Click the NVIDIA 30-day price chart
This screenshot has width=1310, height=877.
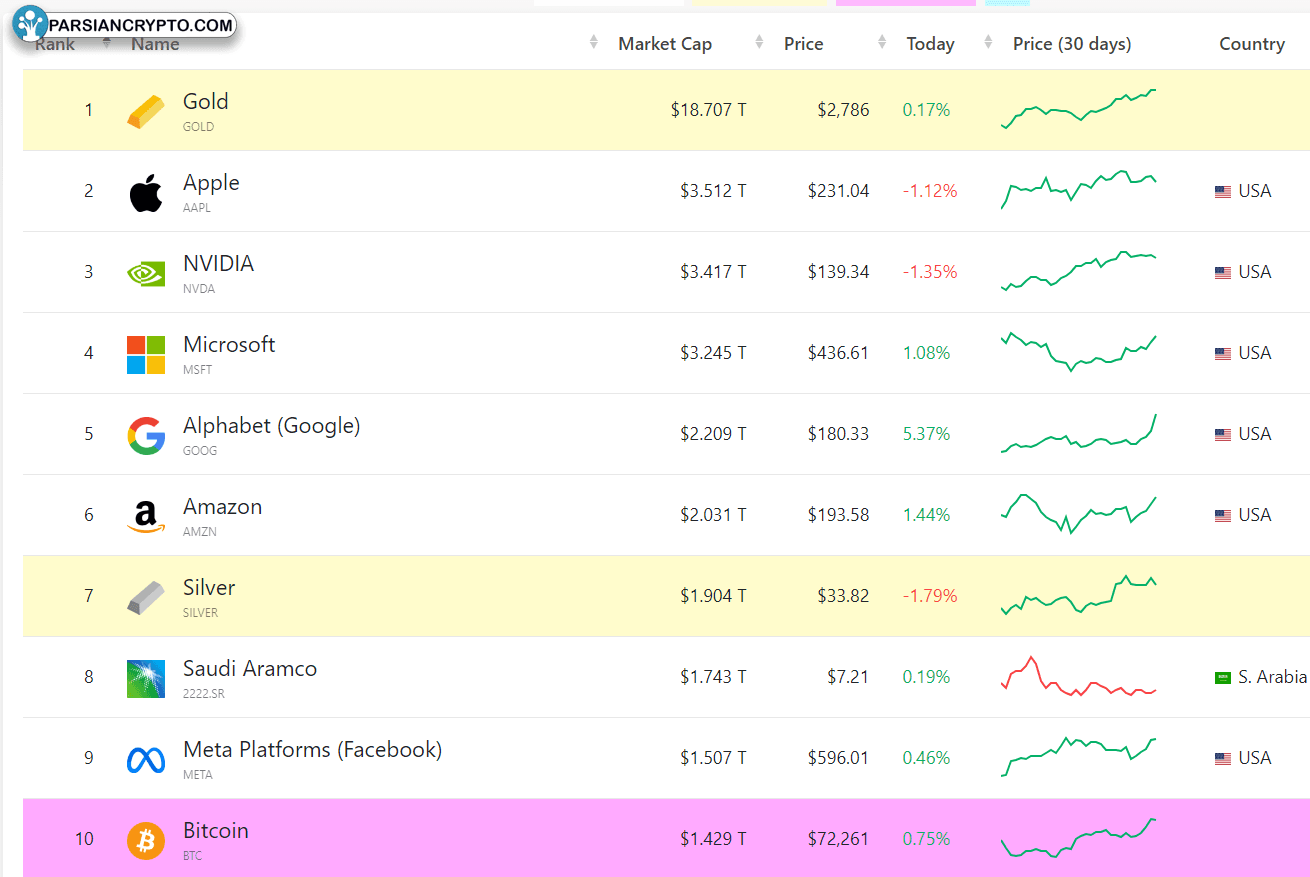(x=1078, y=271)
